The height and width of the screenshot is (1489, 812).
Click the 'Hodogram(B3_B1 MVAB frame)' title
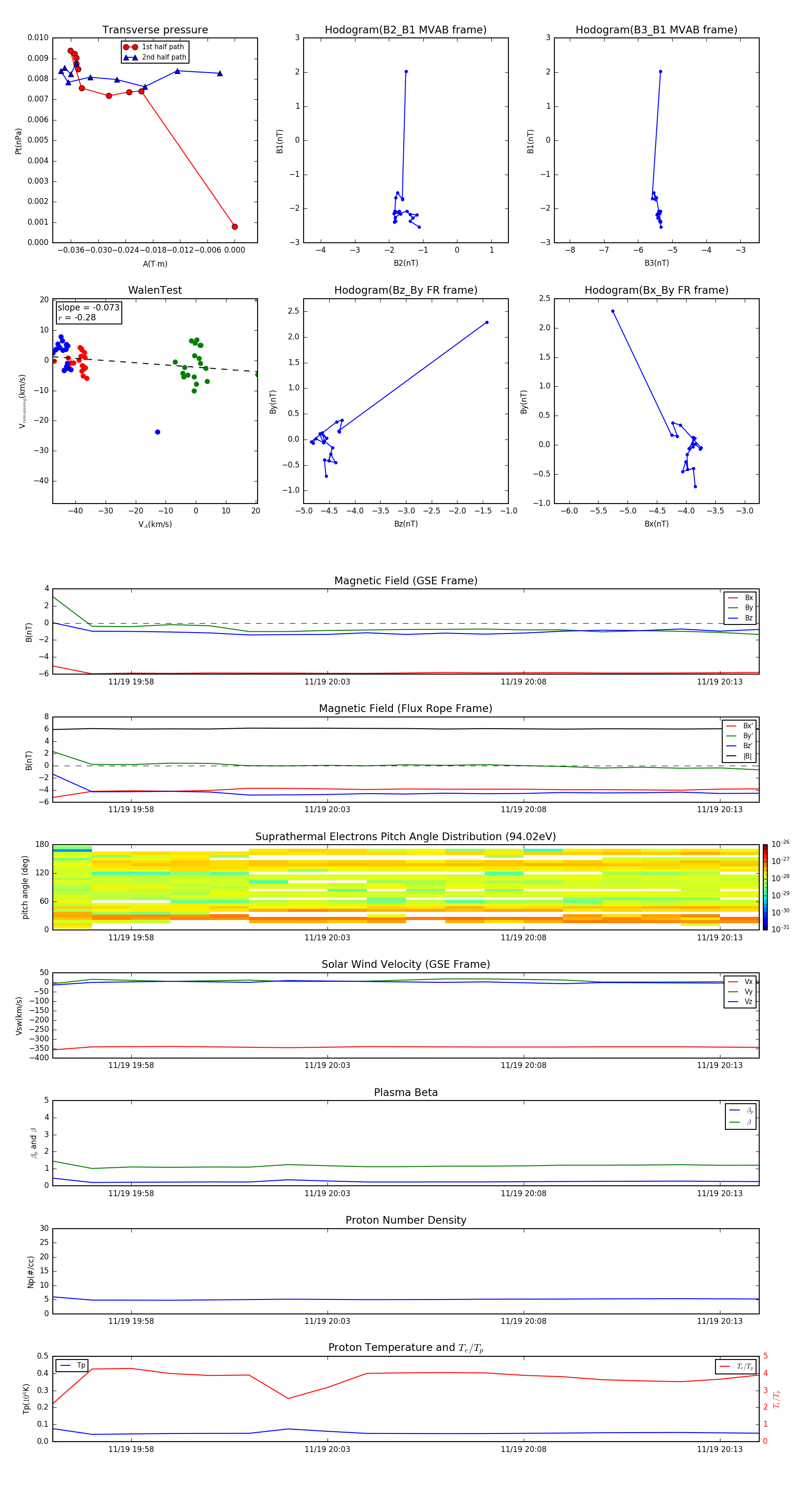click(x=656, y=29)
